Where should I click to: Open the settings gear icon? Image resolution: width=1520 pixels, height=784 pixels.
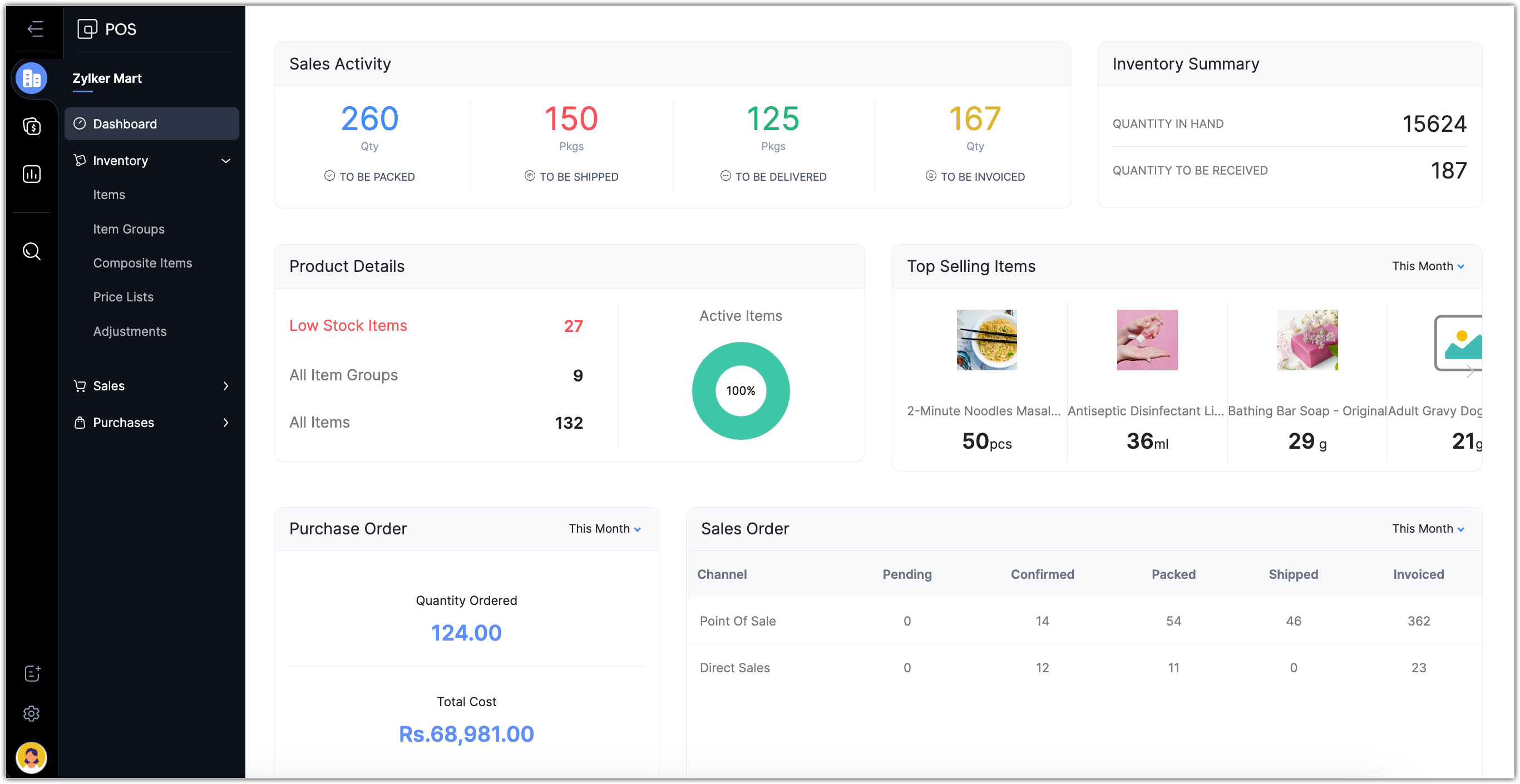(x=31, y=713)
